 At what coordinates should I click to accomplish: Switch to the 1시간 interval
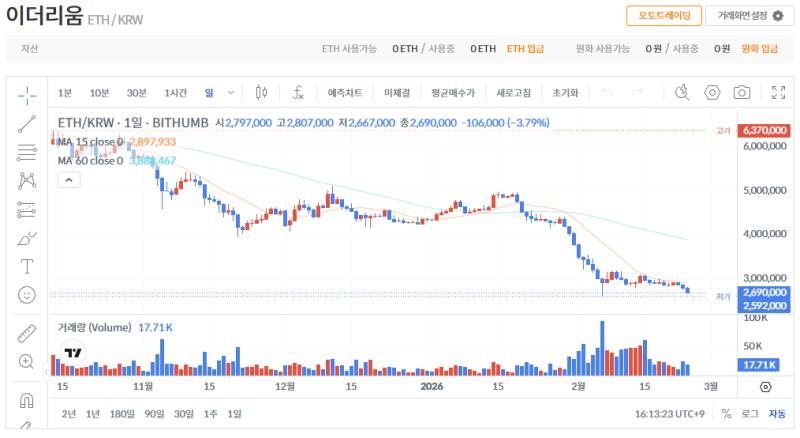(176, 93)
